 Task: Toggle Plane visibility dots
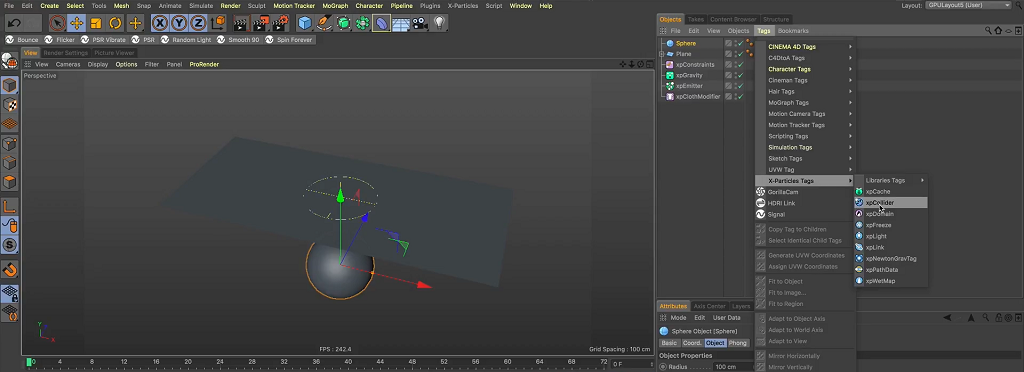(x=735, y=54)
